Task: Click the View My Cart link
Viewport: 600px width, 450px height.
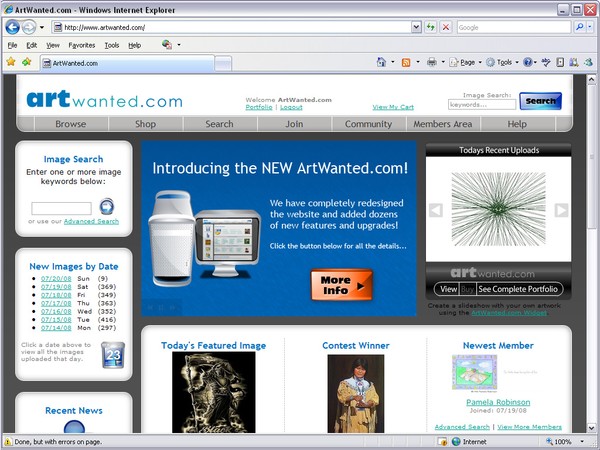Action: click(x=393, y=107)
